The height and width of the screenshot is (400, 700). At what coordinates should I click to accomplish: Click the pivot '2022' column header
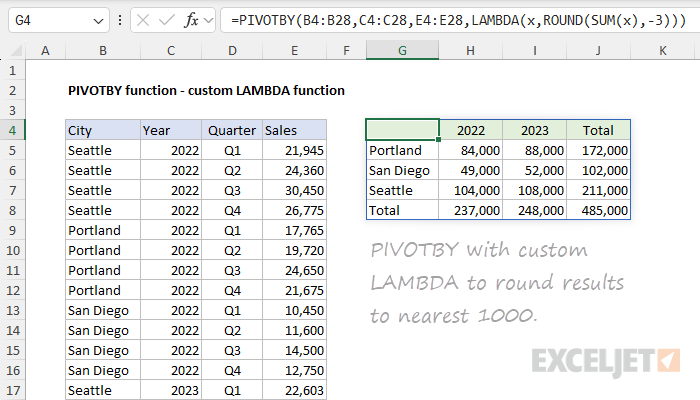470,130
